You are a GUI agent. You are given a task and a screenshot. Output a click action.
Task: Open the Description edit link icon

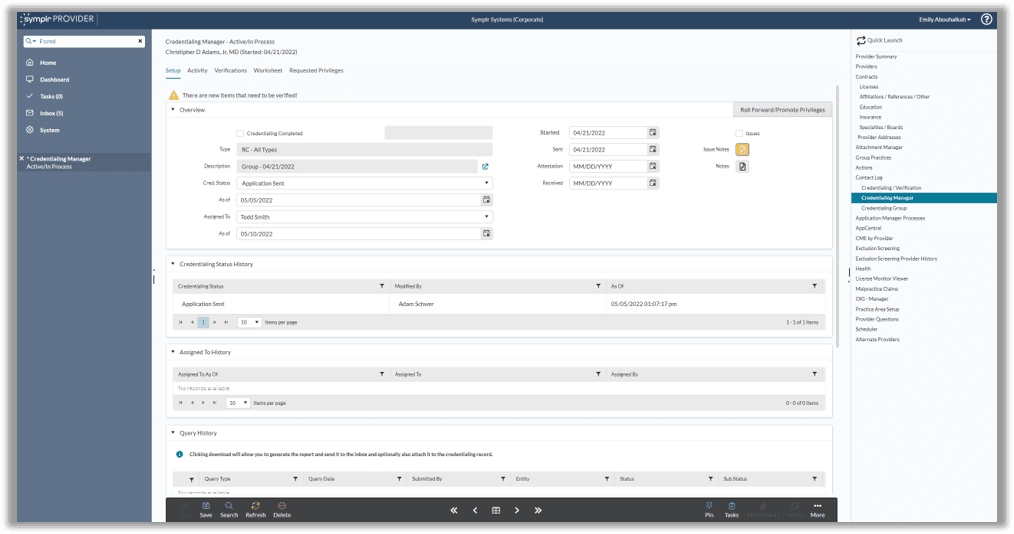485,166
